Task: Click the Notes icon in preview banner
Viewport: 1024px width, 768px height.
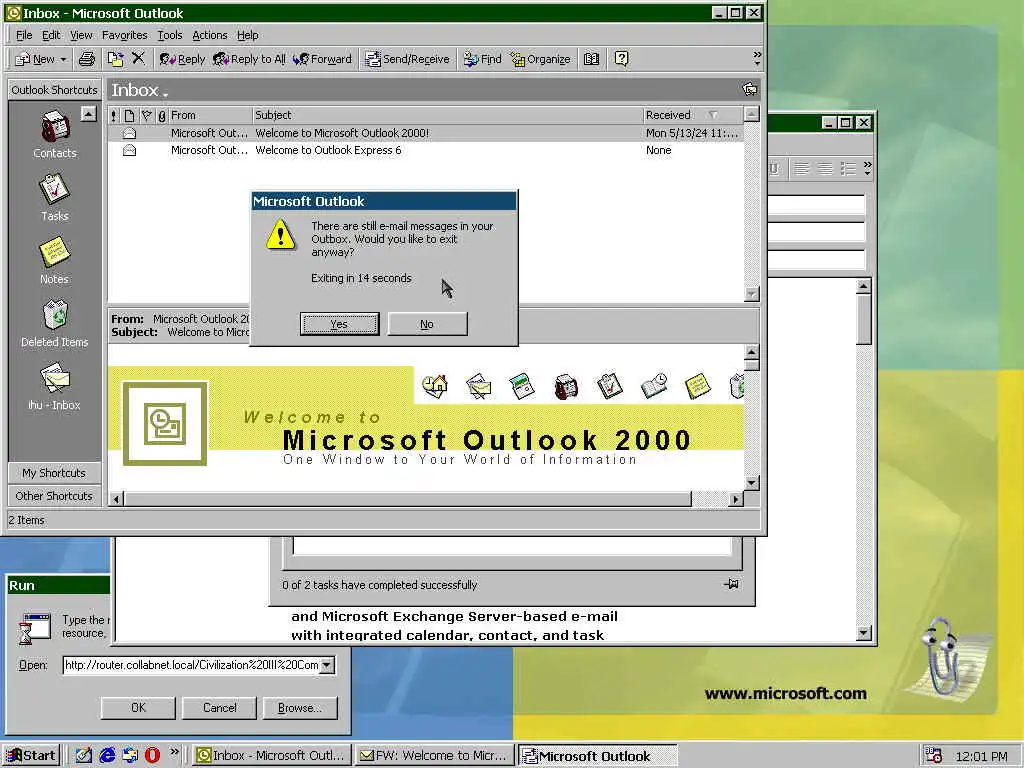Action: 697,385
